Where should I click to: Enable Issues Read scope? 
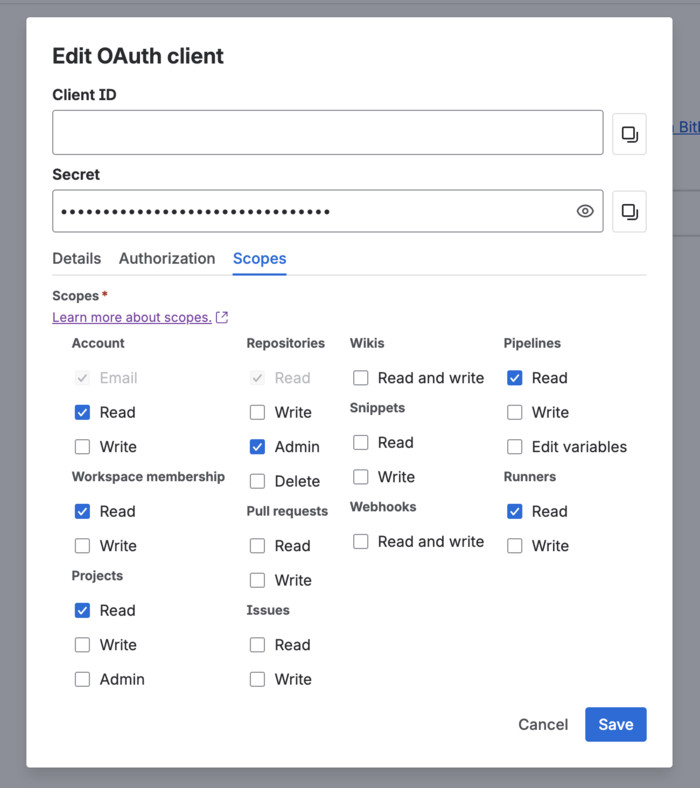pos(257,645)
